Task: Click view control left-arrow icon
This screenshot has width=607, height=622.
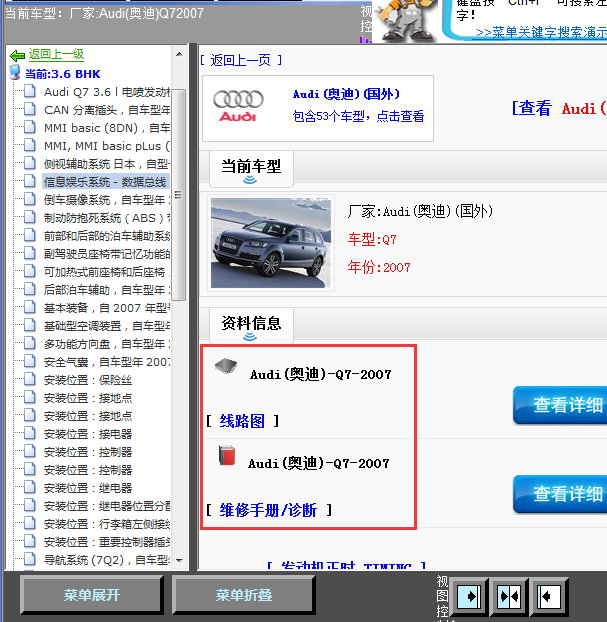Action: 549,596
